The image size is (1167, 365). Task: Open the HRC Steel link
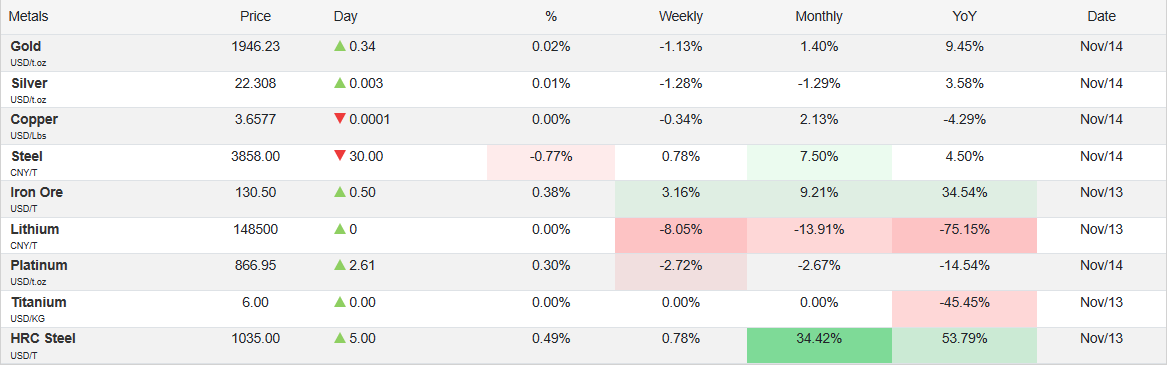point(42,338)
